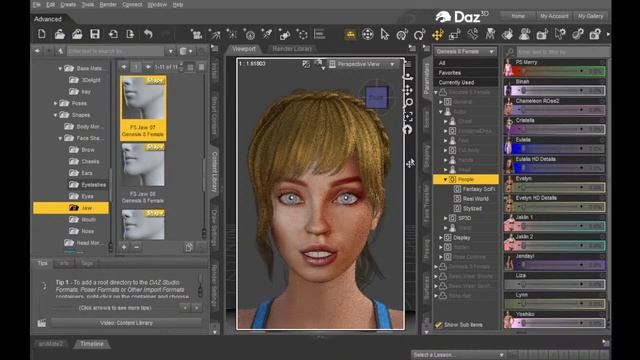640x360 pixels.
Task: Toggle the PS Merry favorite marker
Action: click(602, 62)
